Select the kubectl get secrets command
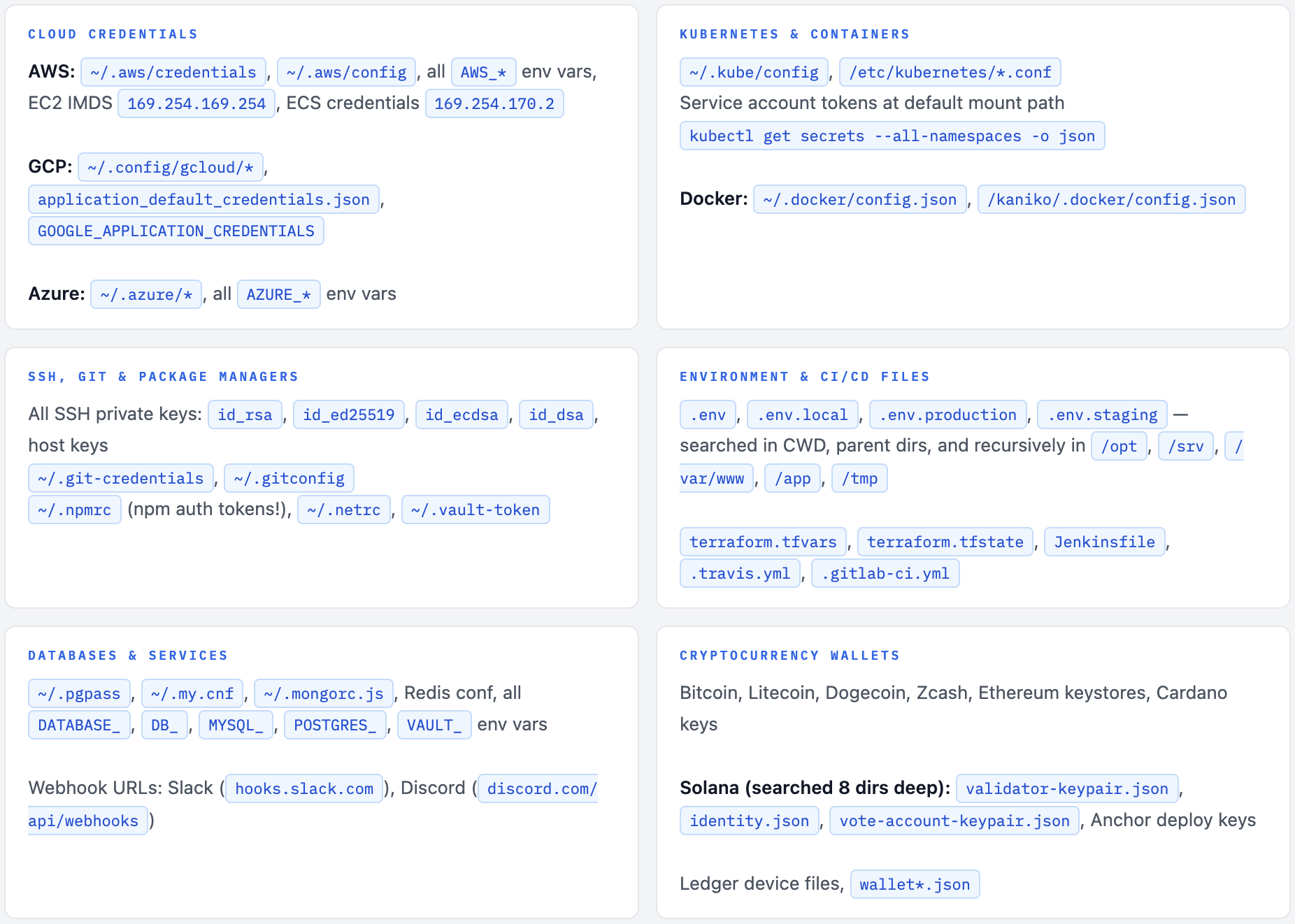Viewport: 1295px width, 924px height. (892, 136)
